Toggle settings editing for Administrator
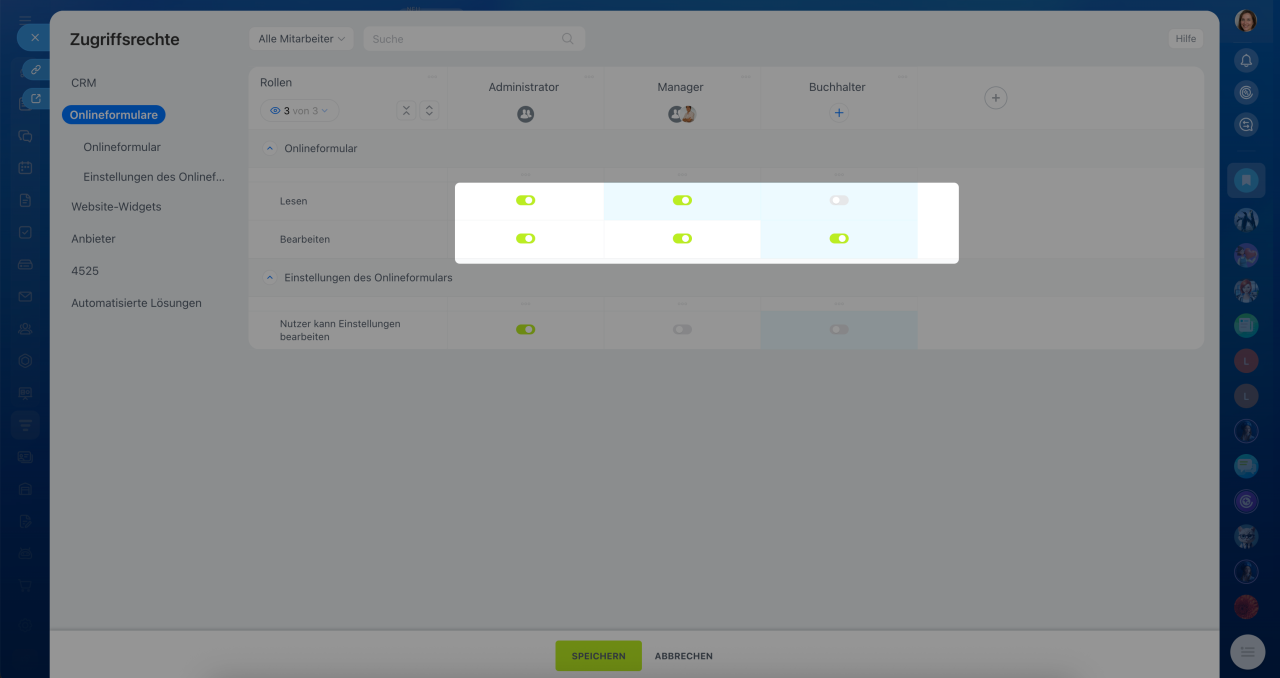Screen dimensions: 1280x678 pos(526,329)
